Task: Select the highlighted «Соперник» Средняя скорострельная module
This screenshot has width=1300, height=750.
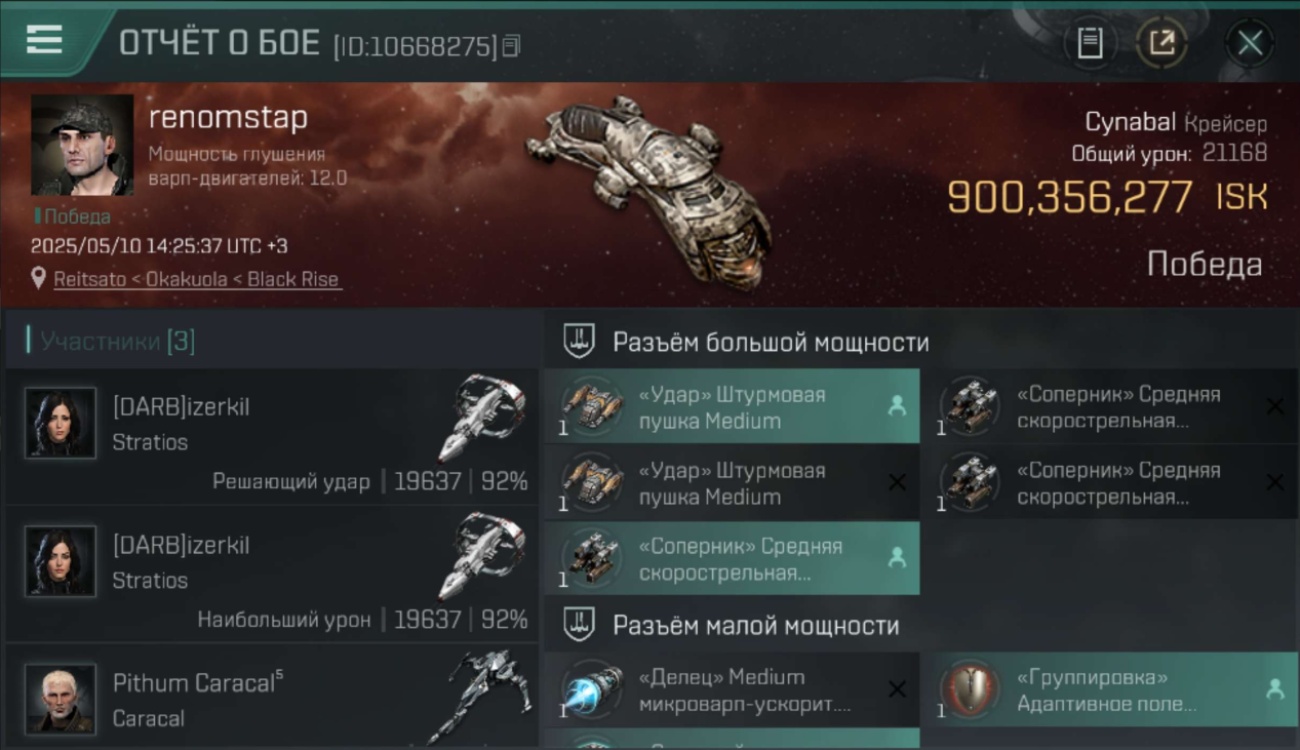Action: pos(732,559)
